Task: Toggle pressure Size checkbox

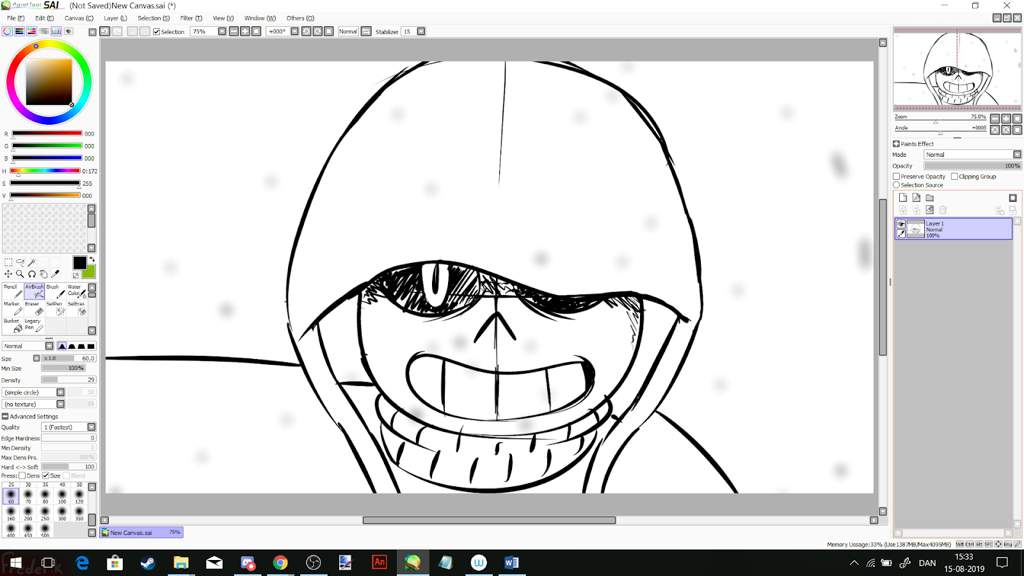Action: pyautogui.click(x=46, y=475)
